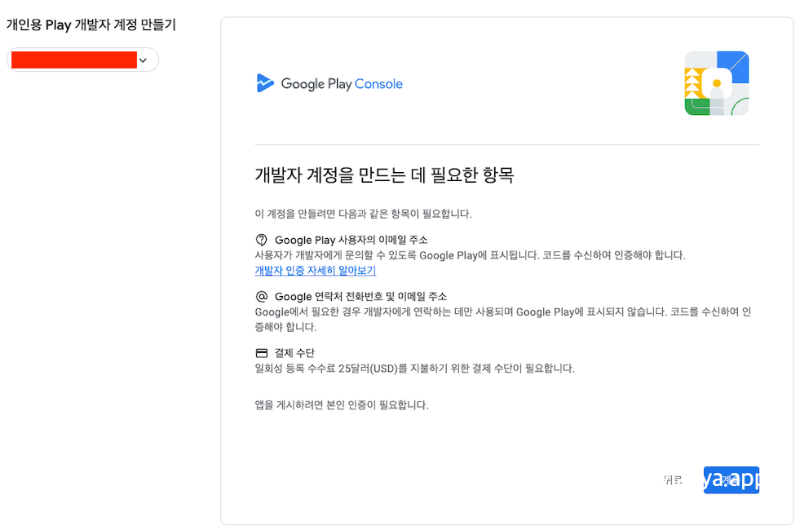
Task: Click the 일회성 등록 수수료 25달러(USD) description
Action: pos(414,368)
